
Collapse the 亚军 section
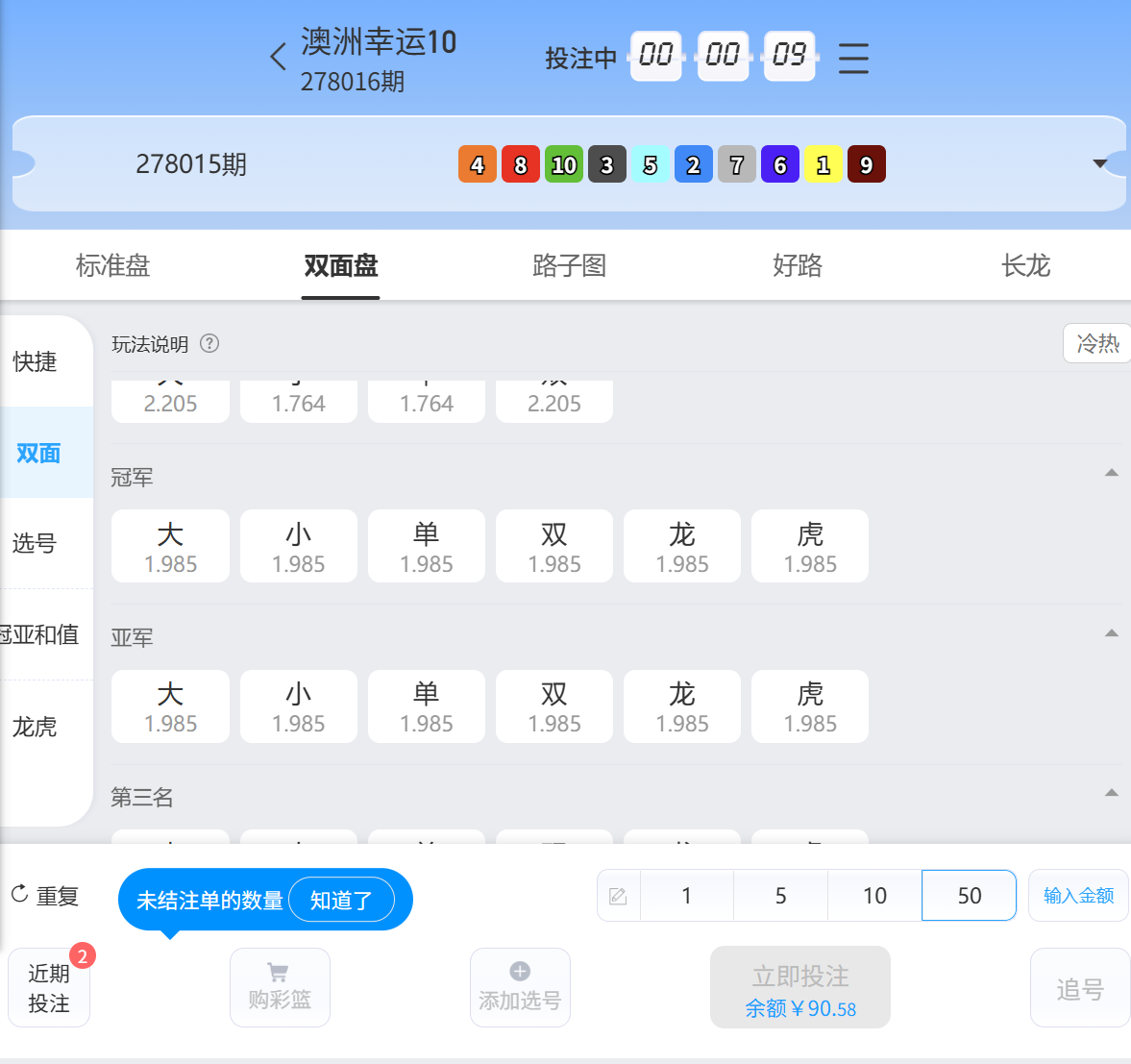1112,632
